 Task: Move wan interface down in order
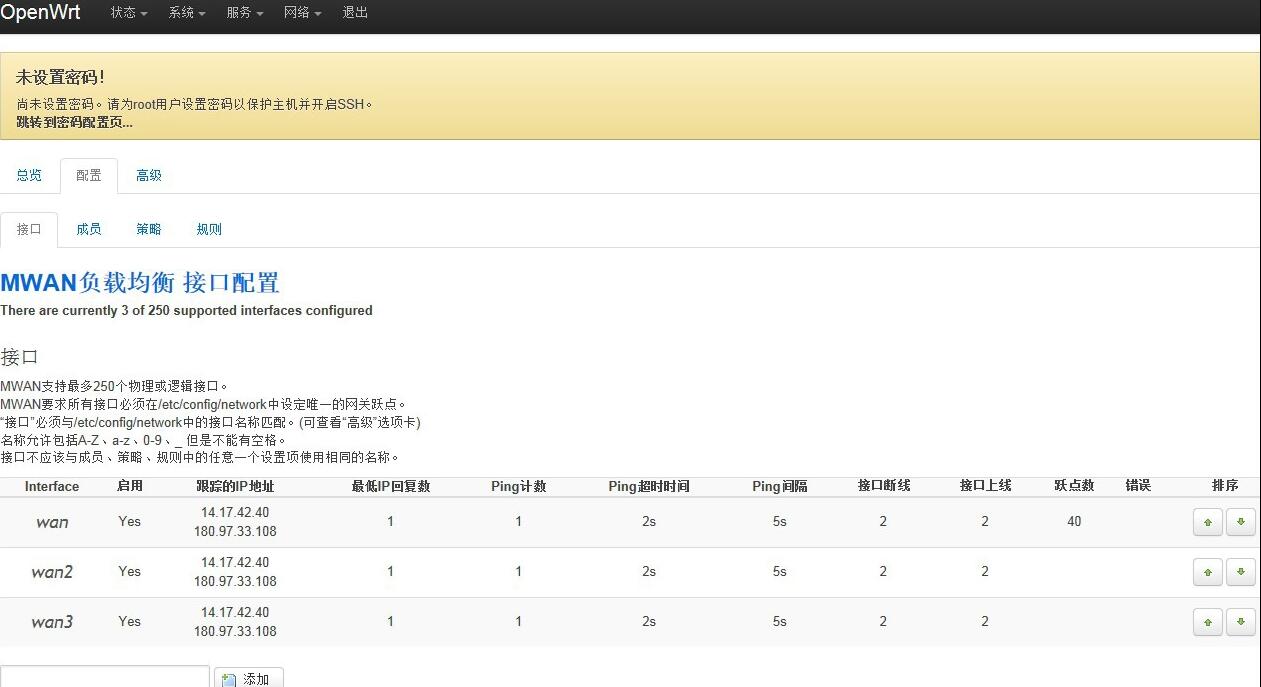tap(1240, 522)
